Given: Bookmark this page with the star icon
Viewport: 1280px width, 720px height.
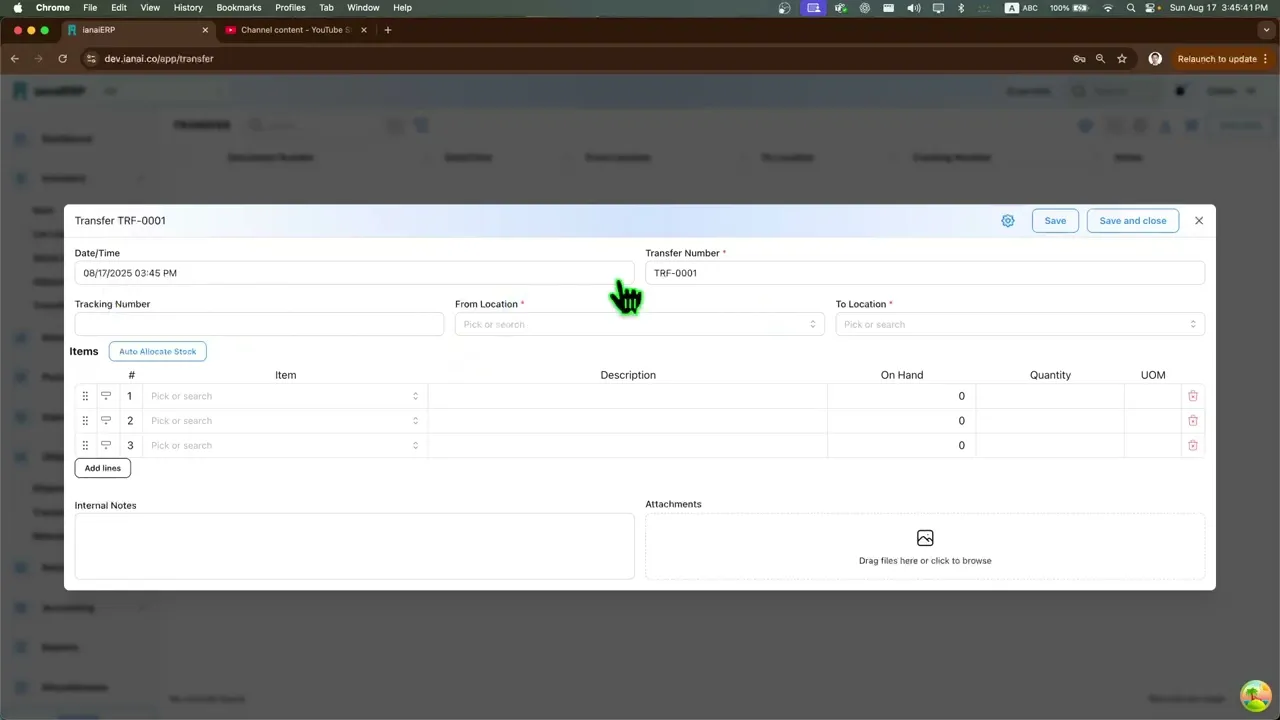Looking at the screenshot, I should 1122,59.
